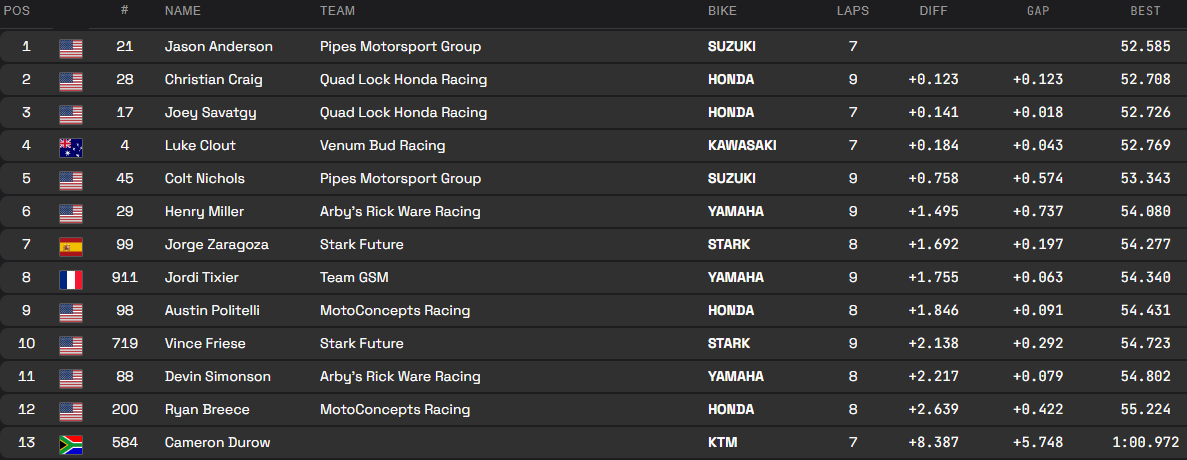Click the KAWASAKI bike label
The image size is (1187, 460).
click(x=742, y=146)
